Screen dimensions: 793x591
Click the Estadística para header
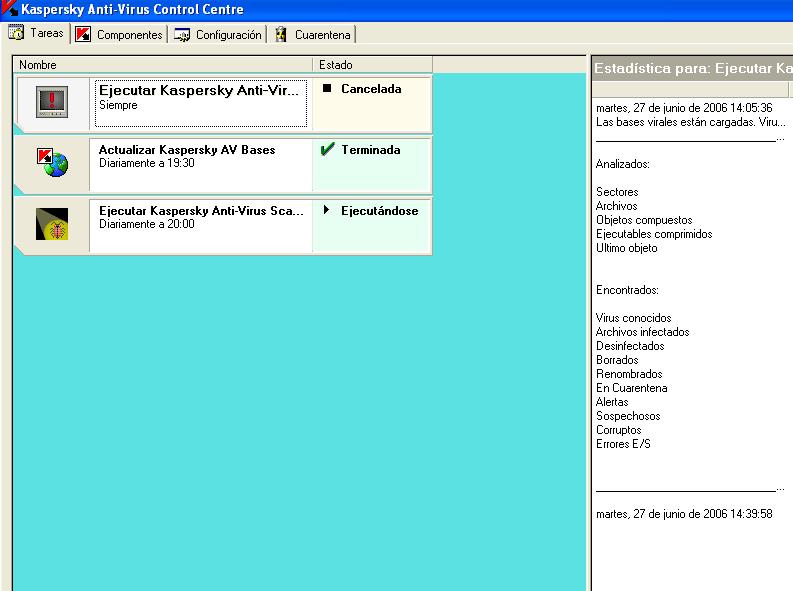[692, 68]
